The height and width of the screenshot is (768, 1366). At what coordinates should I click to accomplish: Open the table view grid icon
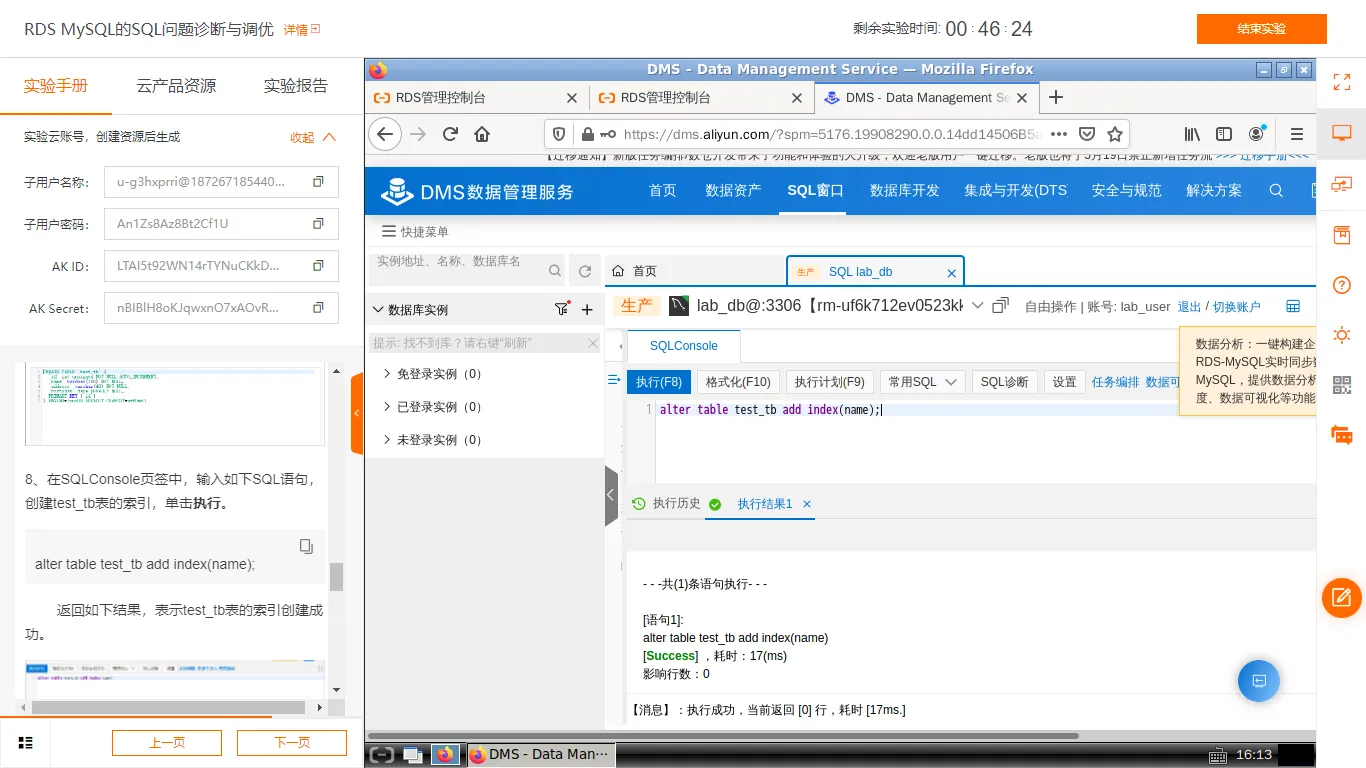(1293, 306)
